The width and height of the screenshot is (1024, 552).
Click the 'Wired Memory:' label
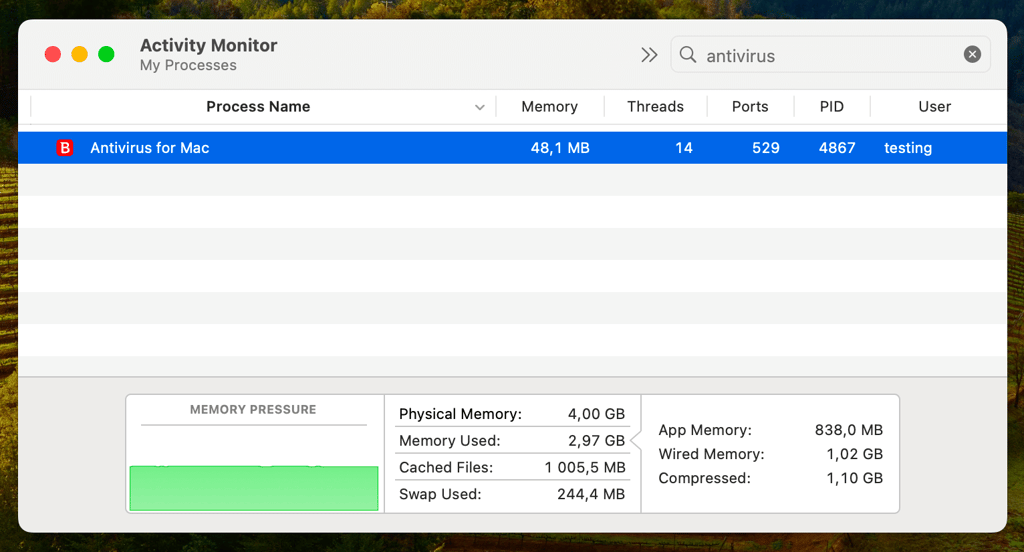click(711, 454)
